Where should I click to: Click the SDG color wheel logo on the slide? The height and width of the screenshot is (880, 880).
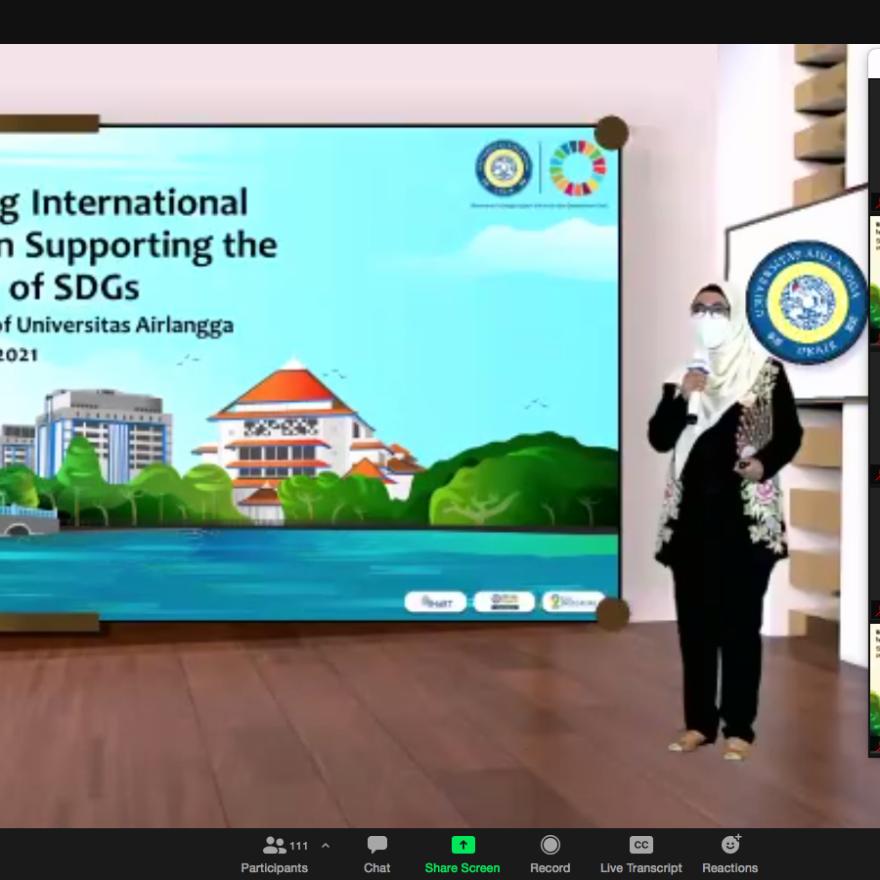578,168
